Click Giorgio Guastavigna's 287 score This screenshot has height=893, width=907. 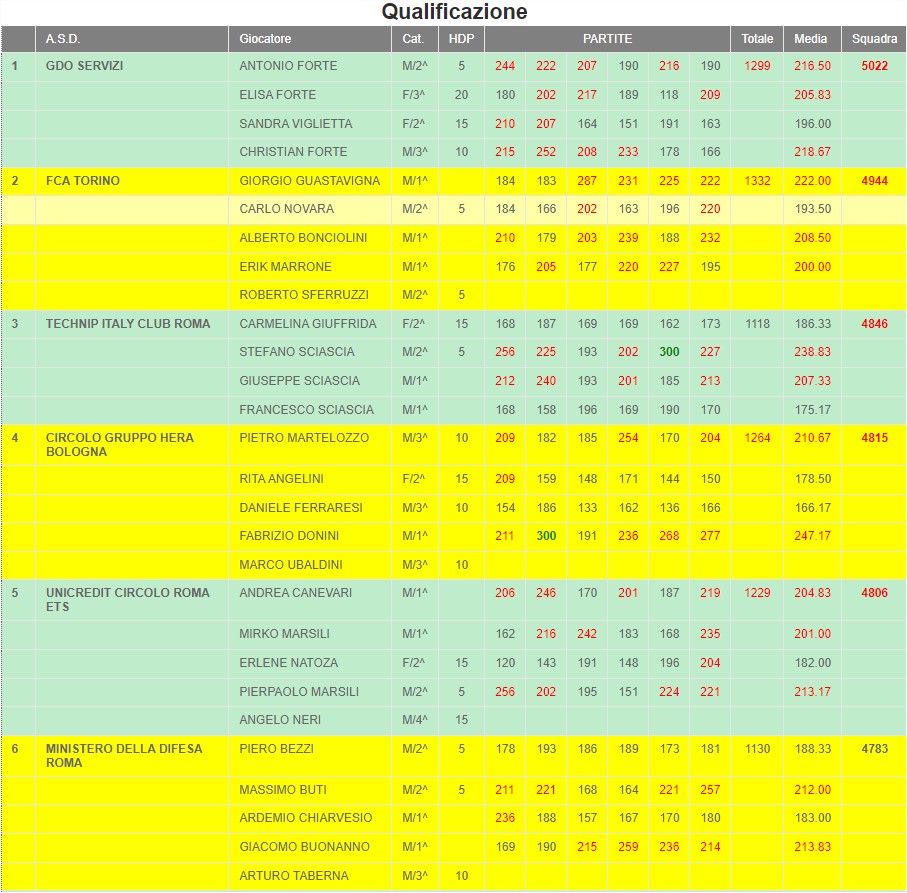tap(587, 181)
